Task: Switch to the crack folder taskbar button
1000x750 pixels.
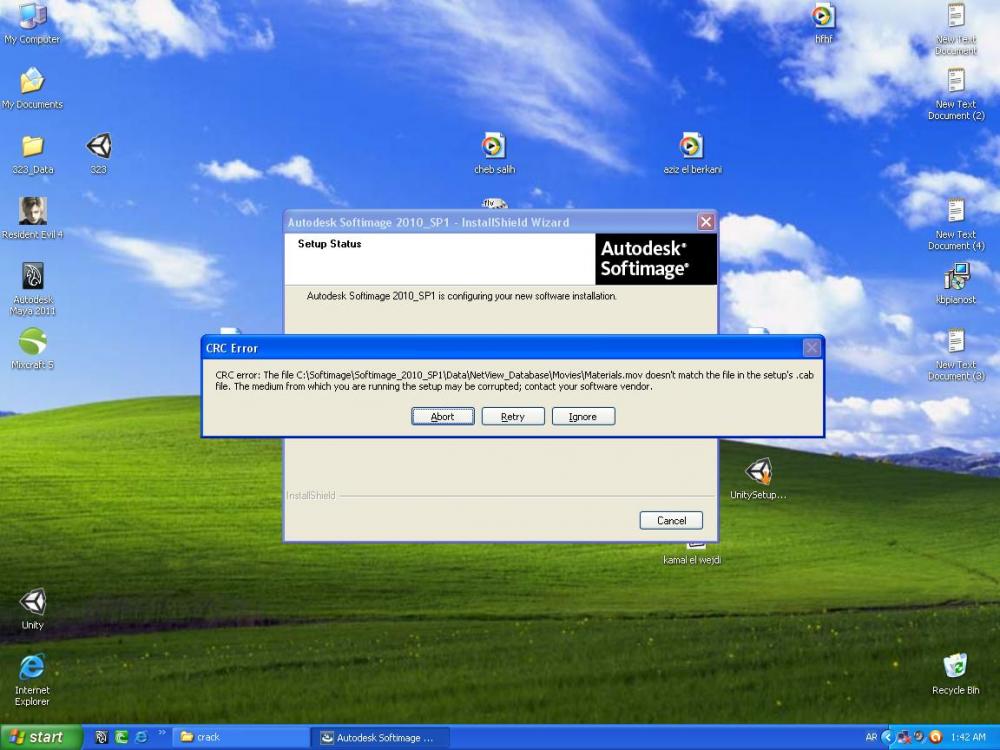Action: 240,737
